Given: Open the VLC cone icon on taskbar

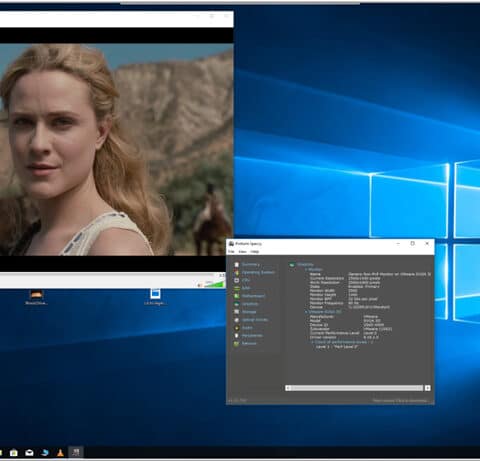Looking at the screenshot, I should [x=60, y=452].
